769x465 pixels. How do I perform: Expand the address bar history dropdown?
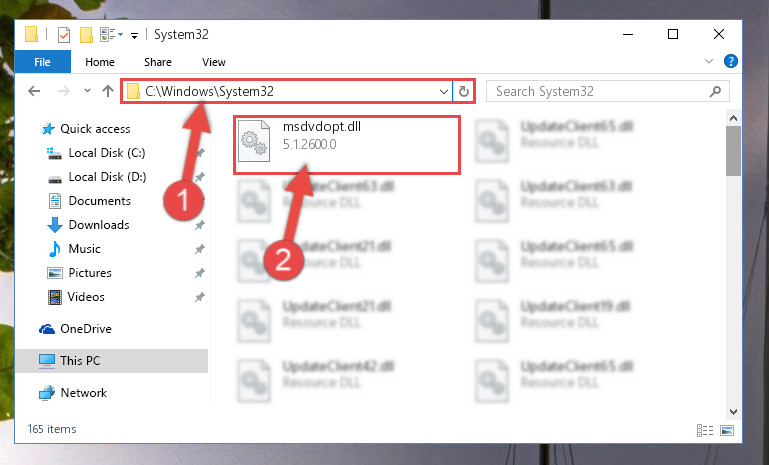click(443, 92)
